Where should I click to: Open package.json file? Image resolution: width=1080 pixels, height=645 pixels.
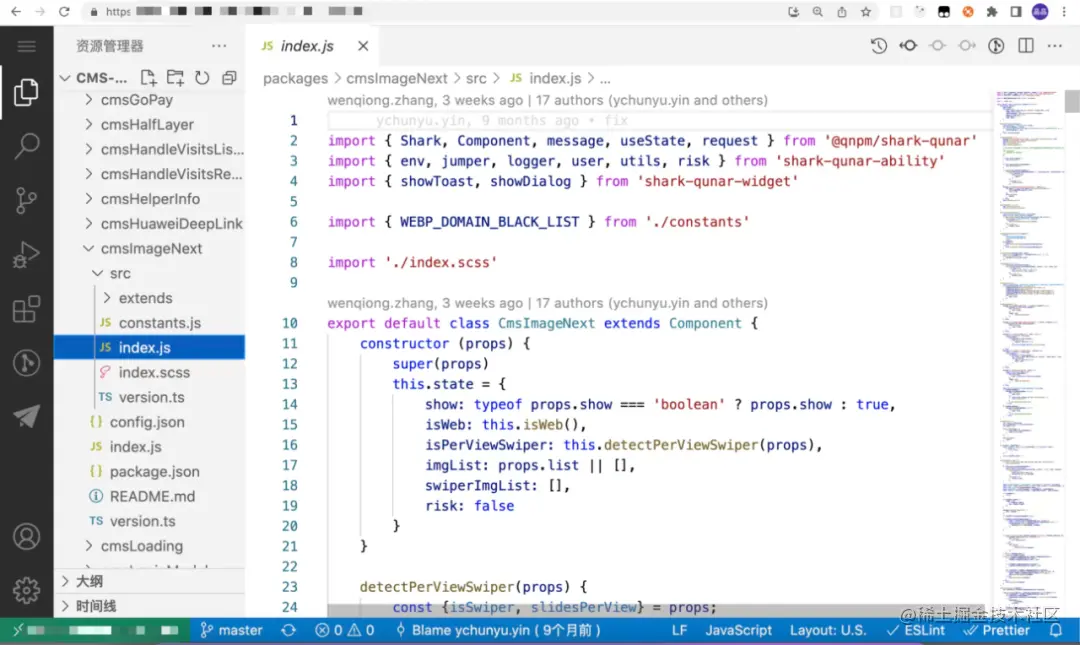tap(149, 472)
